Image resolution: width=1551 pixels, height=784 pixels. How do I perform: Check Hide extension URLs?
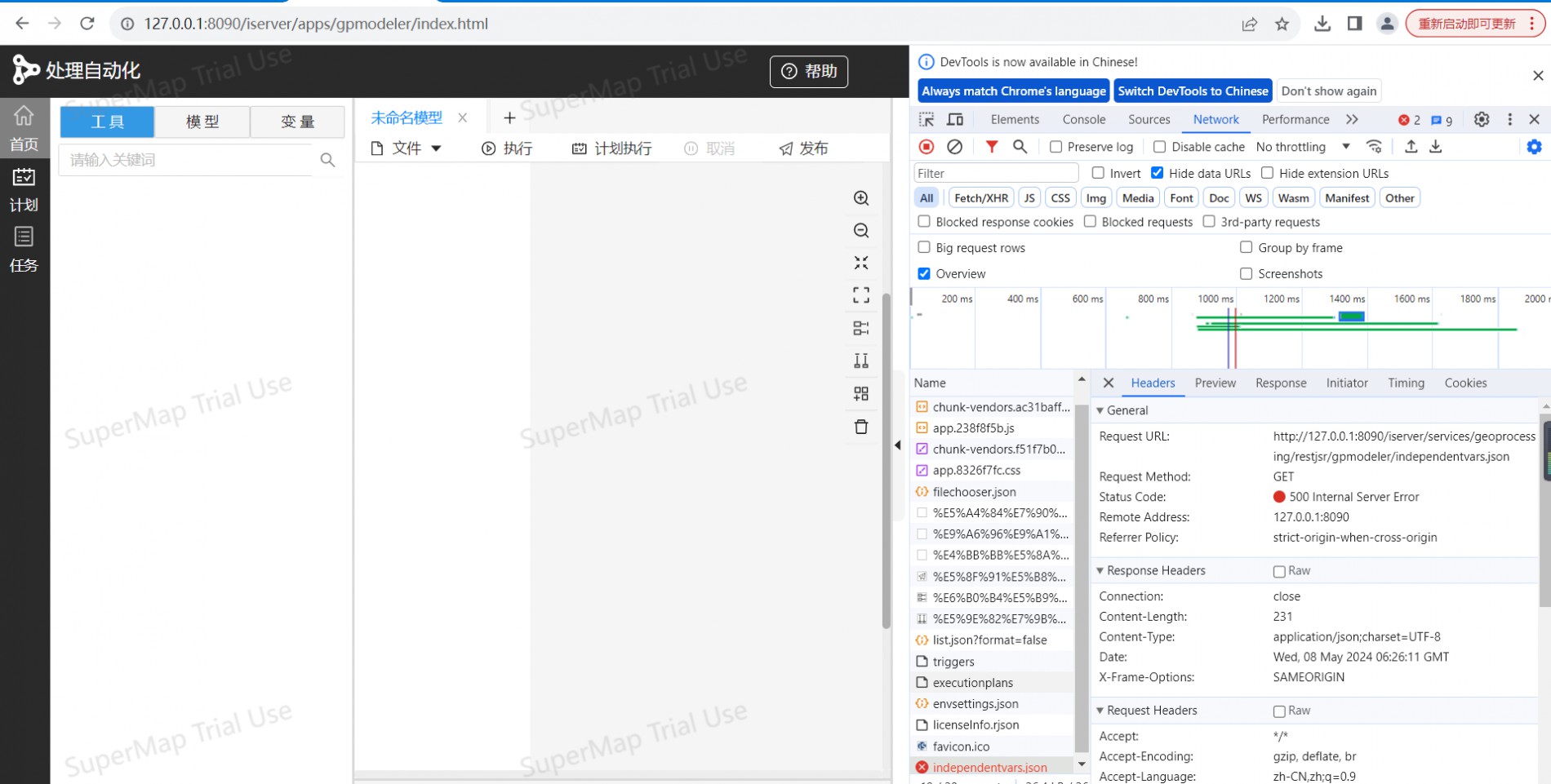pyautogui.click(x=1267, y=173)
